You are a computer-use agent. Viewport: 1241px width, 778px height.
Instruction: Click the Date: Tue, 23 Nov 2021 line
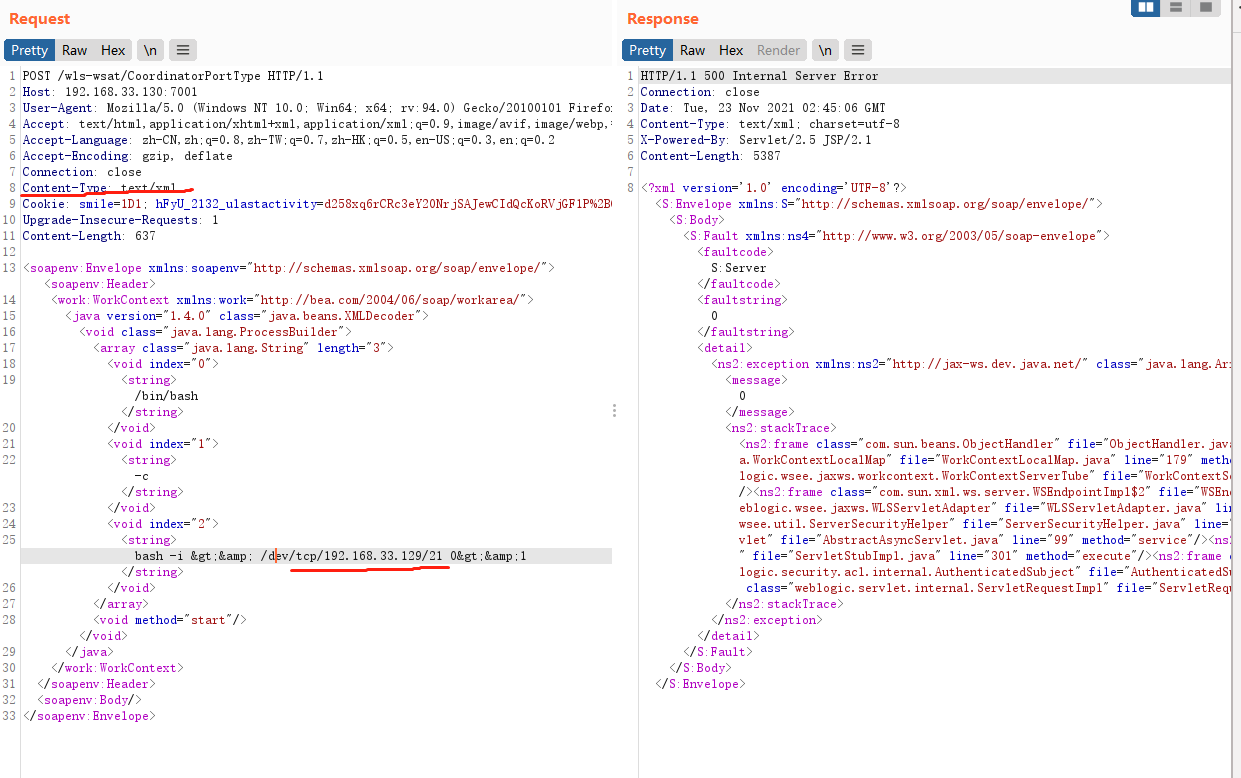(763, 108)
